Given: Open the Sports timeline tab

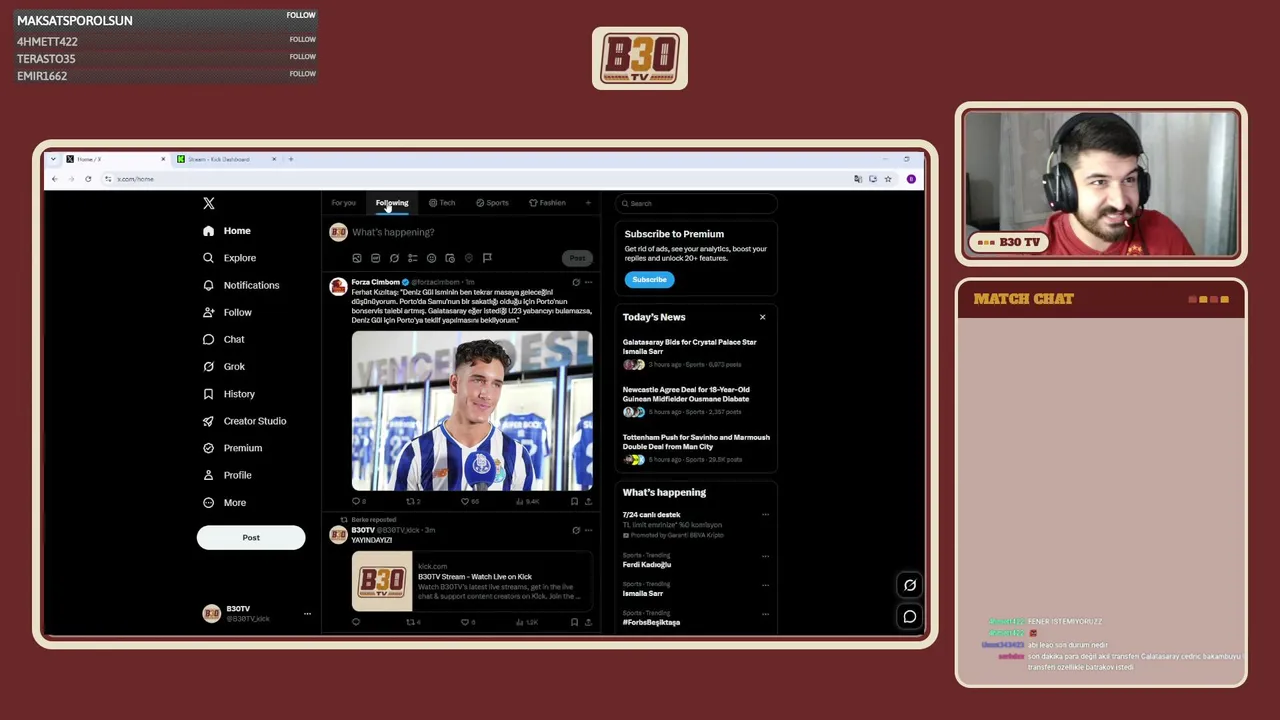Looking at the screenshot, I should point(492,203).
